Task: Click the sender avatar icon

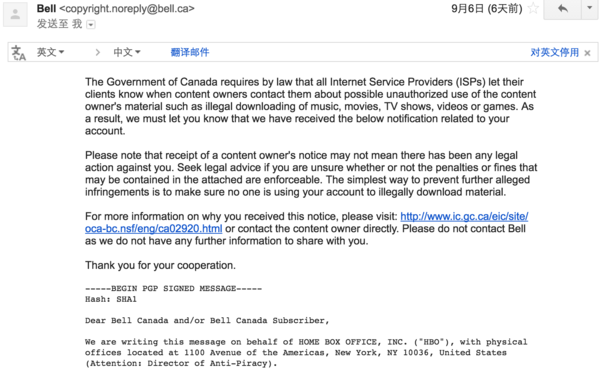Action: [x=15, y=15]
